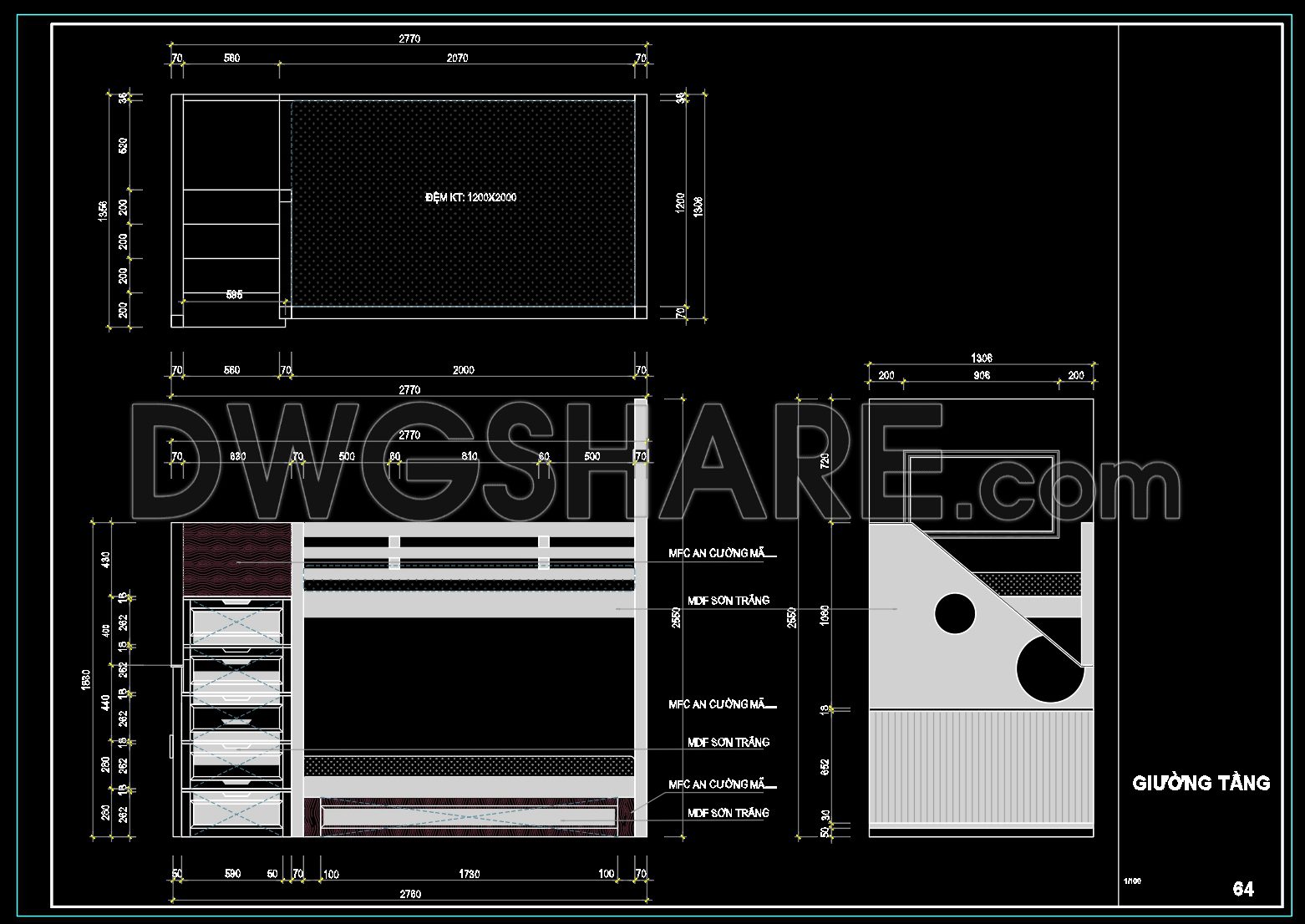Select the top-left drawer symbol in cabinet column
Image resolution: width=1305 pixels, height=924 pixels.
point(236,622)
